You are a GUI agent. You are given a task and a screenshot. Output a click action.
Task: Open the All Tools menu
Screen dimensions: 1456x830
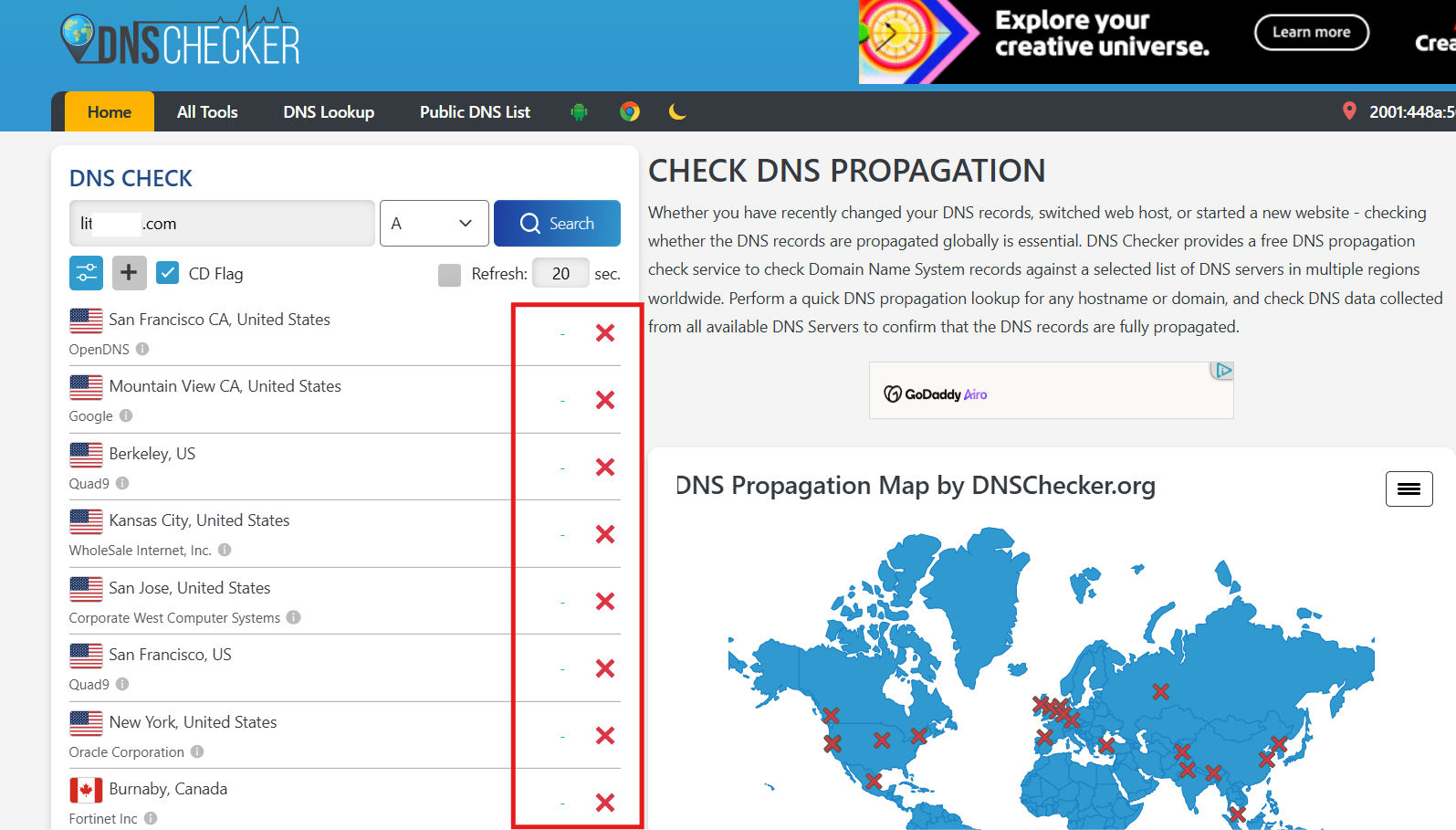click(207, 111)
